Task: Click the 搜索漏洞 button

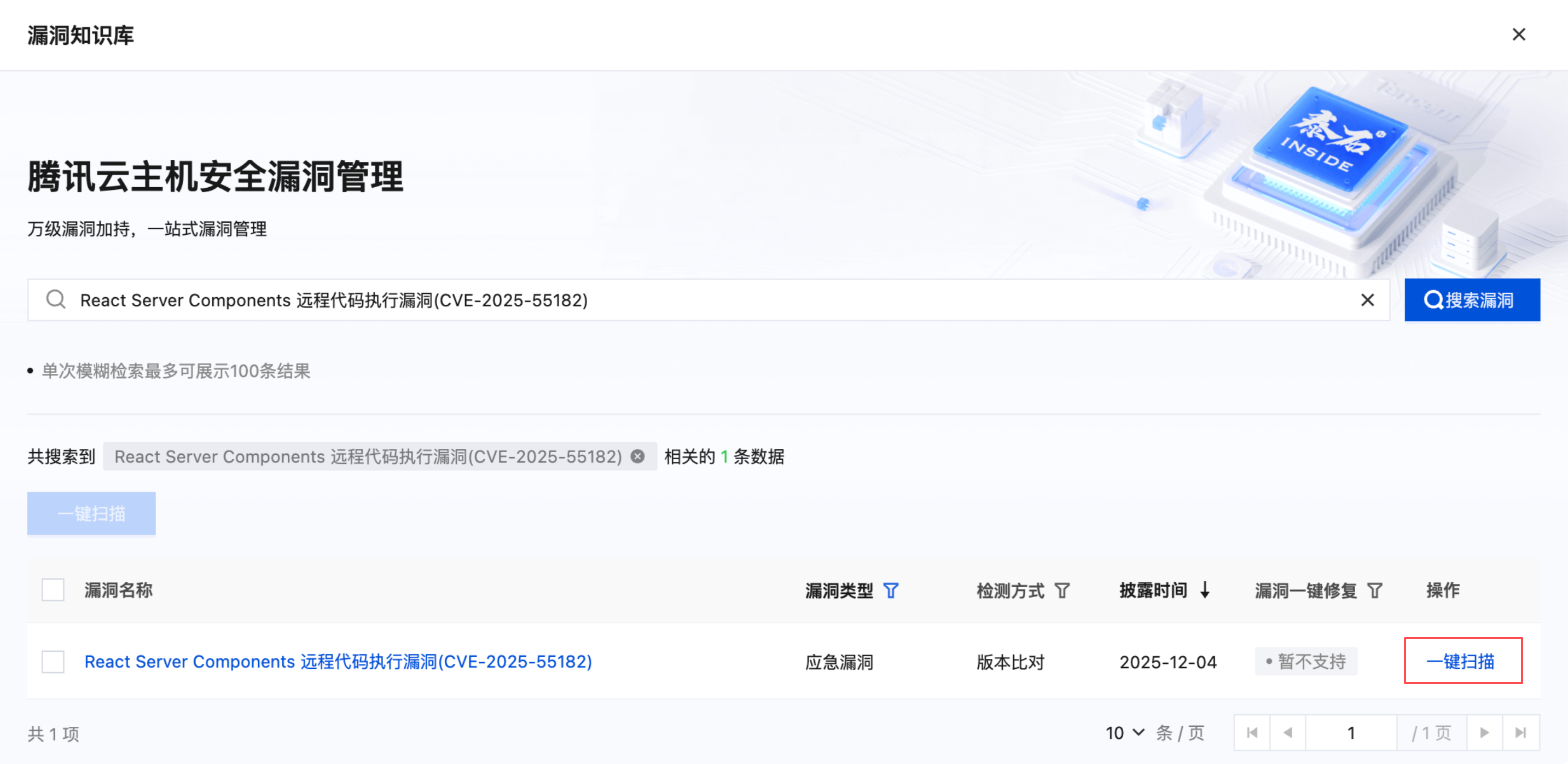Action: click(1472, 300)
